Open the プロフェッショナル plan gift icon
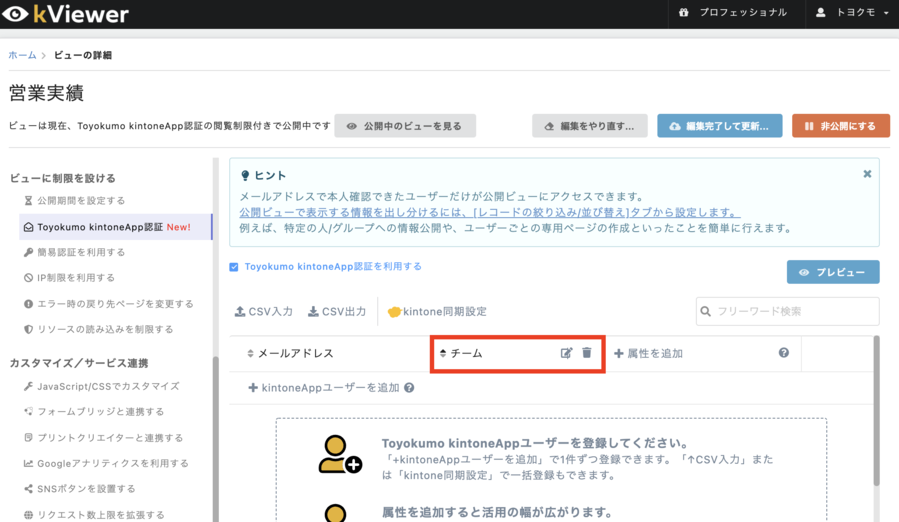The height and width of the screenshot is (522, 899). coord(683,13)
